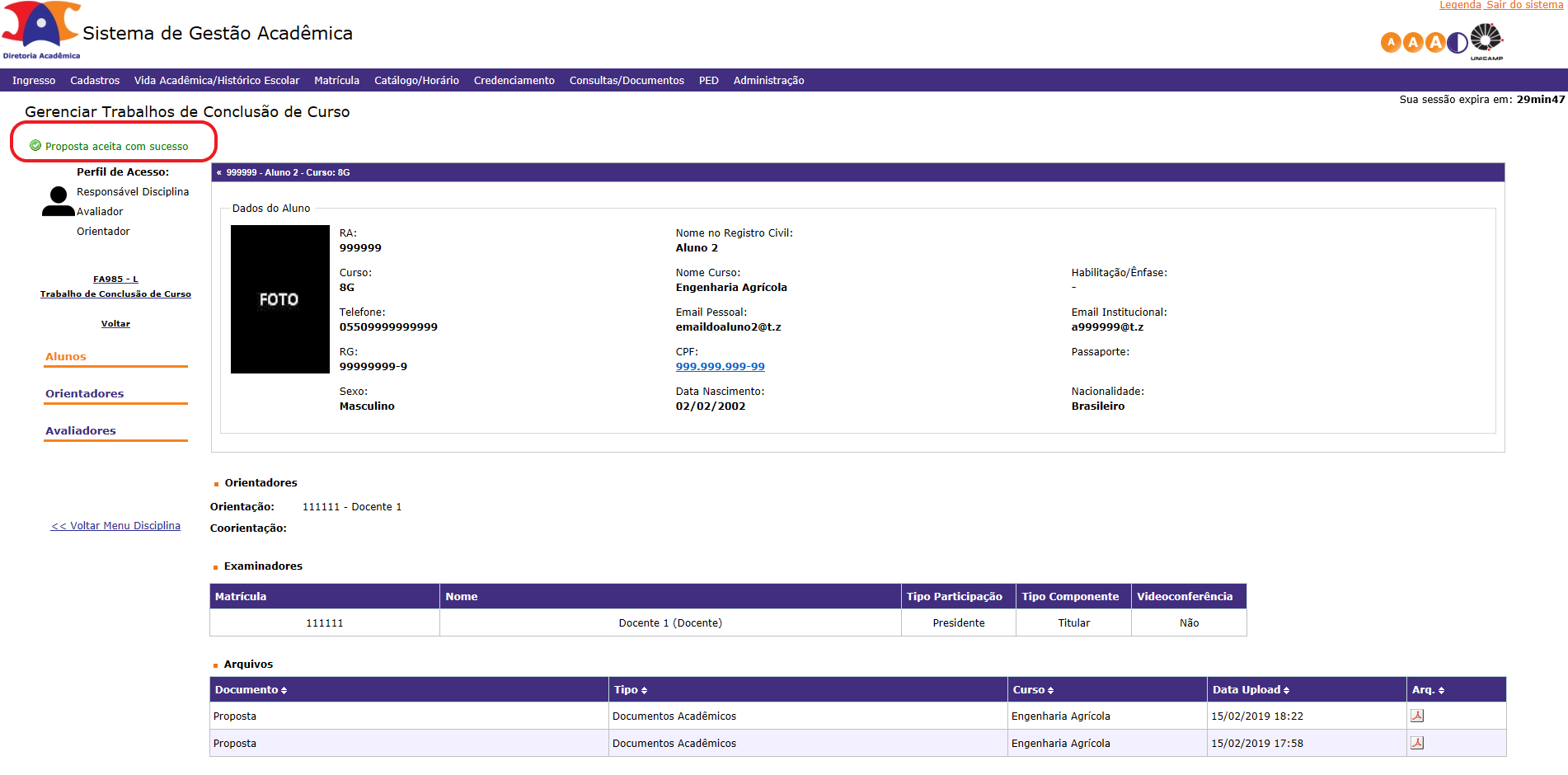Viewport: 1568px width, 775px height.
Task: Click header '999999 - Aluno 2 - Curso: 8G'
Action: [x=288, y=172]
